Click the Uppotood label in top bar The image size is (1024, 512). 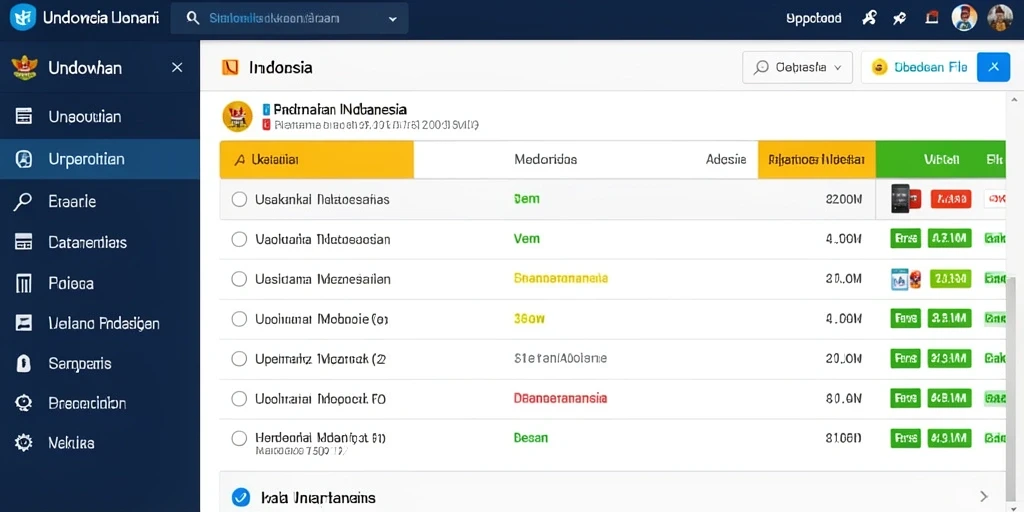coord(814,18)
